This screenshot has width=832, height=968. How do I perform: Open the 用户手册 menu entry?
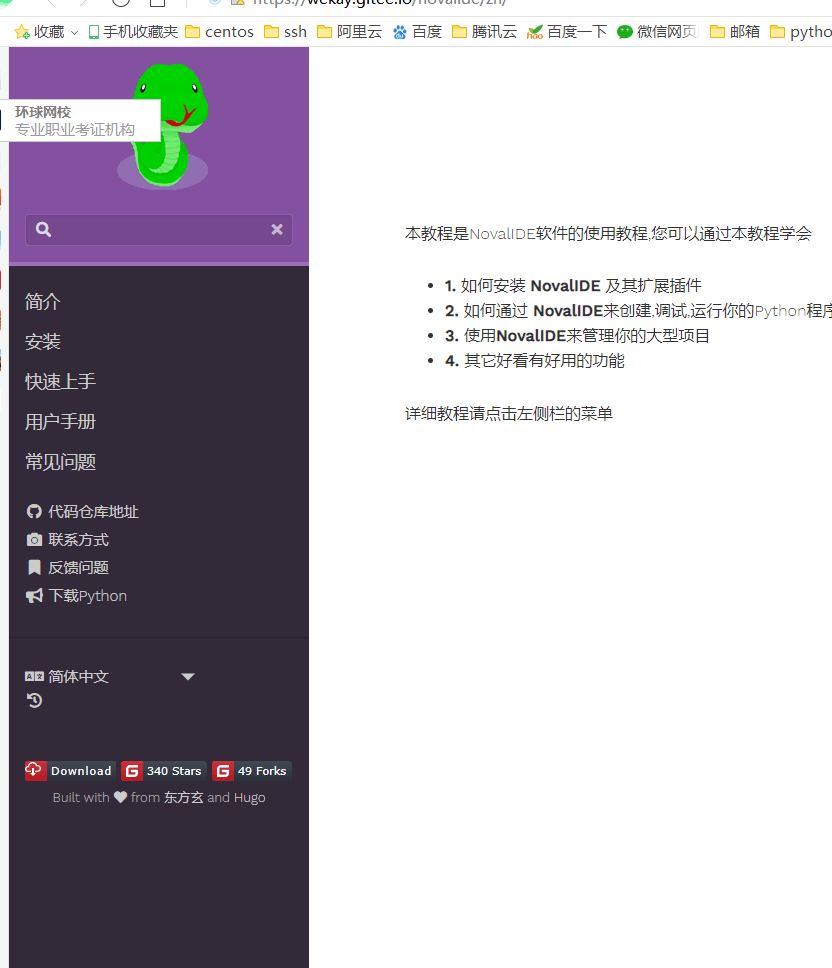(60, 422)
